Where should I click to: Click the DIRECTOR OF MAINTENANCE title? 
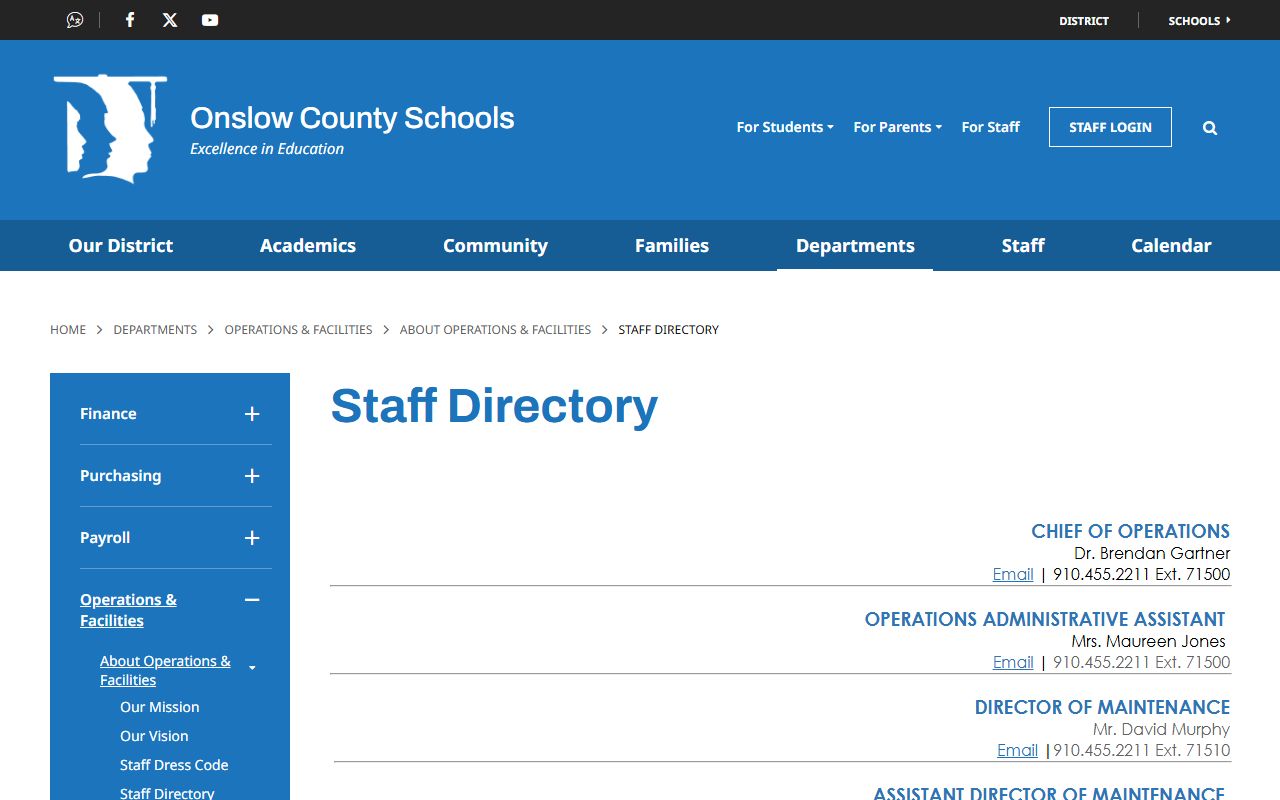pyautogui.click(x=1102, y=707)
